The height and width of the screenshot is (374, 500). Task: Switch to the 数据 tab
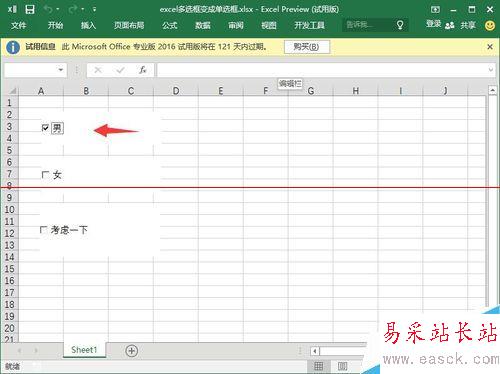click(x=203, y=25)
